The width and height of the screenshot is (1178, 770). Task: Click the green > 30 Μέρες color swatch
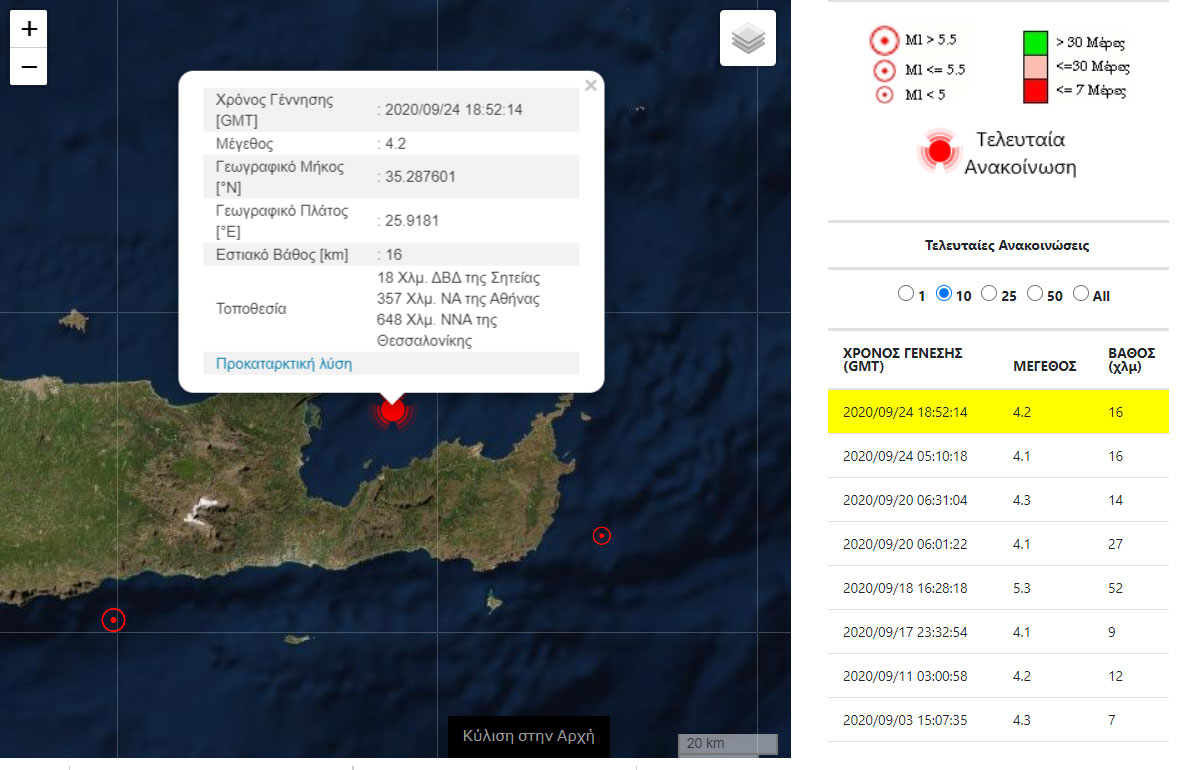coord(1034,42)
